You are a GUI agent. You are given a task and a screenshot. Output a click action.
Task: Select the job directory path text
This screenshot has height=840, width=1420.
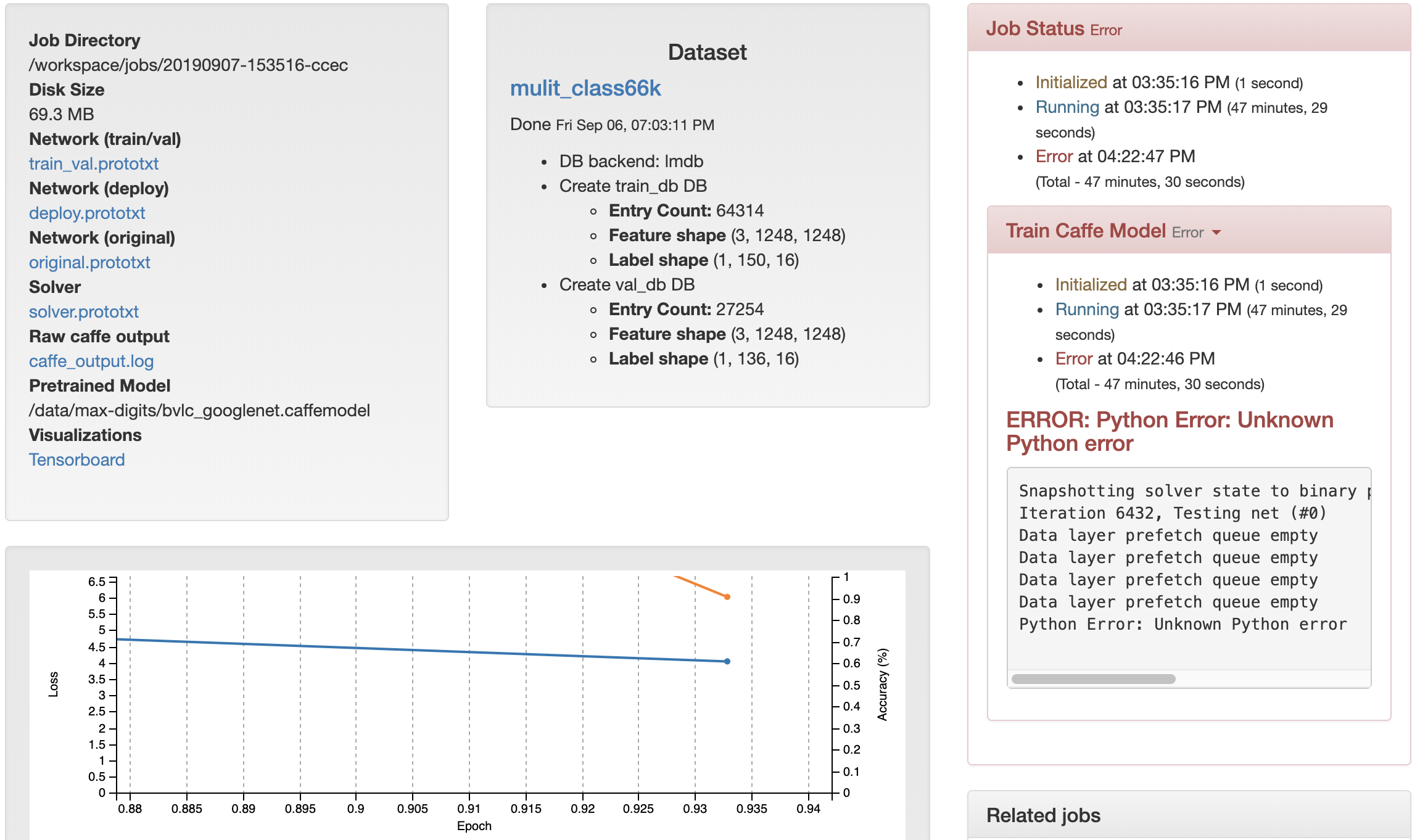189,65
